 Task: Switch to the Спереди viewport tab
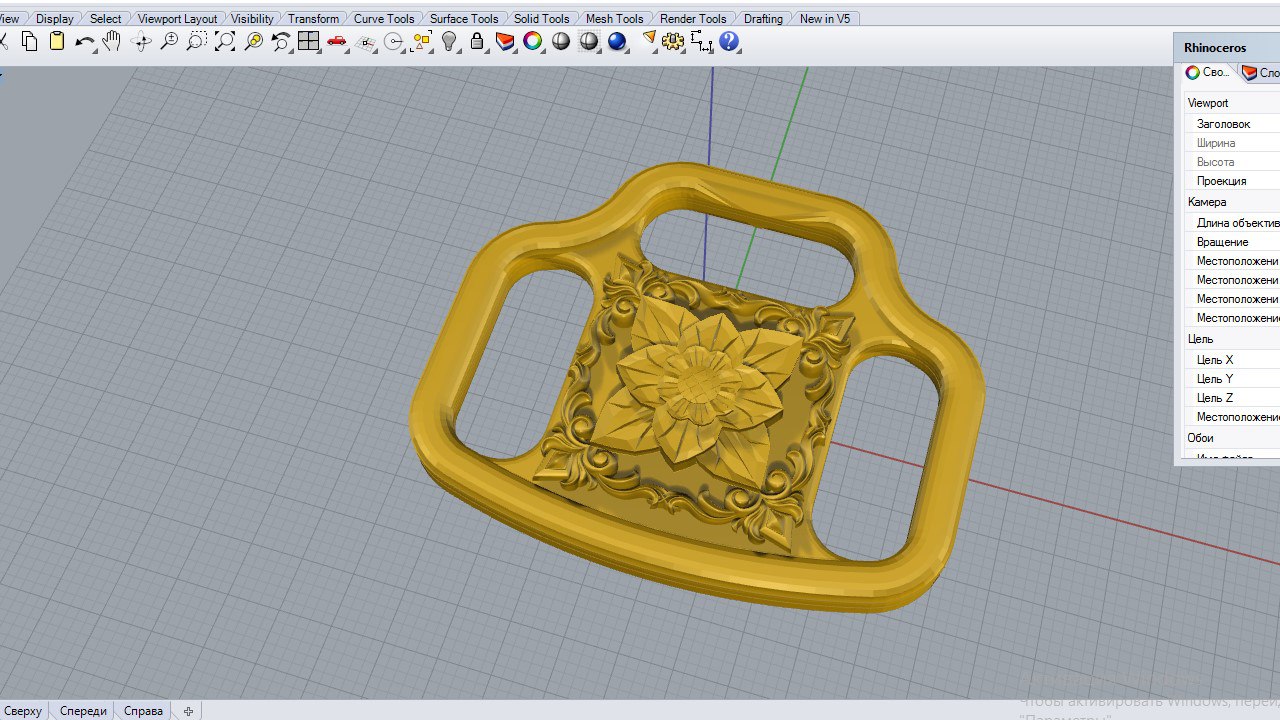(x=83, y=711)
